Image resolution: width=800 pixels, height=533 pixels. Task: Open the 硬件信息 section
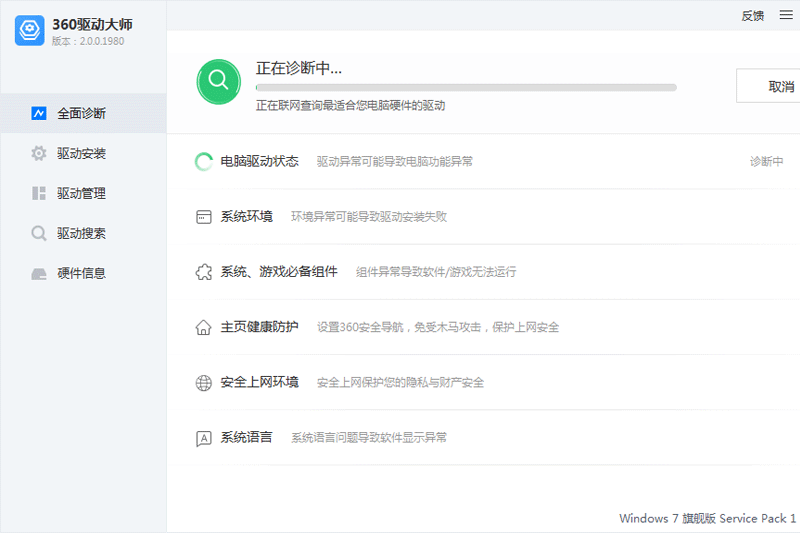click(81, 273)
